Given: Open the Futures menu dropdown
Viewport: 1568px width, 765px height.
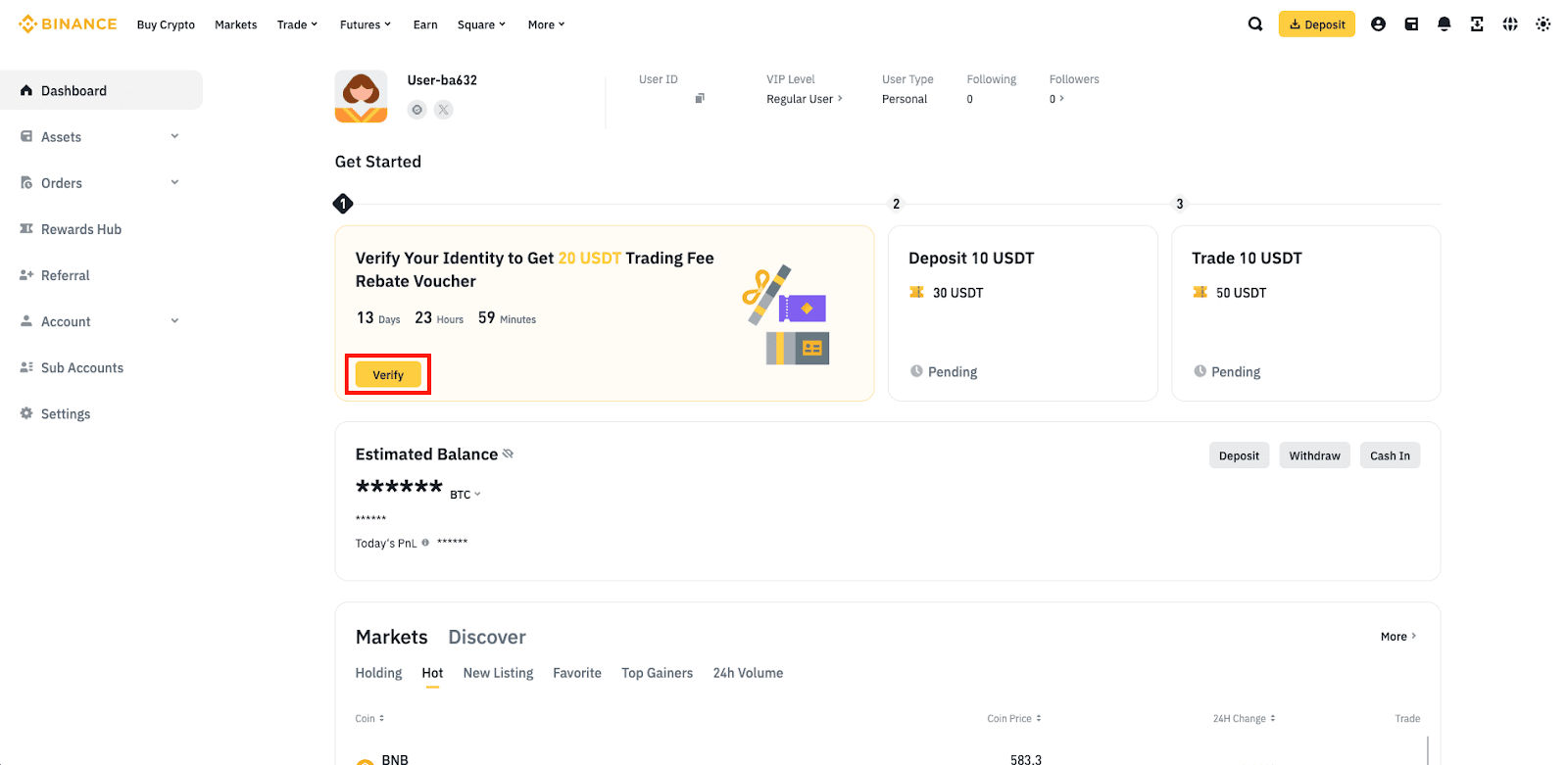Looking at the screenshot, I should [366, 24].
